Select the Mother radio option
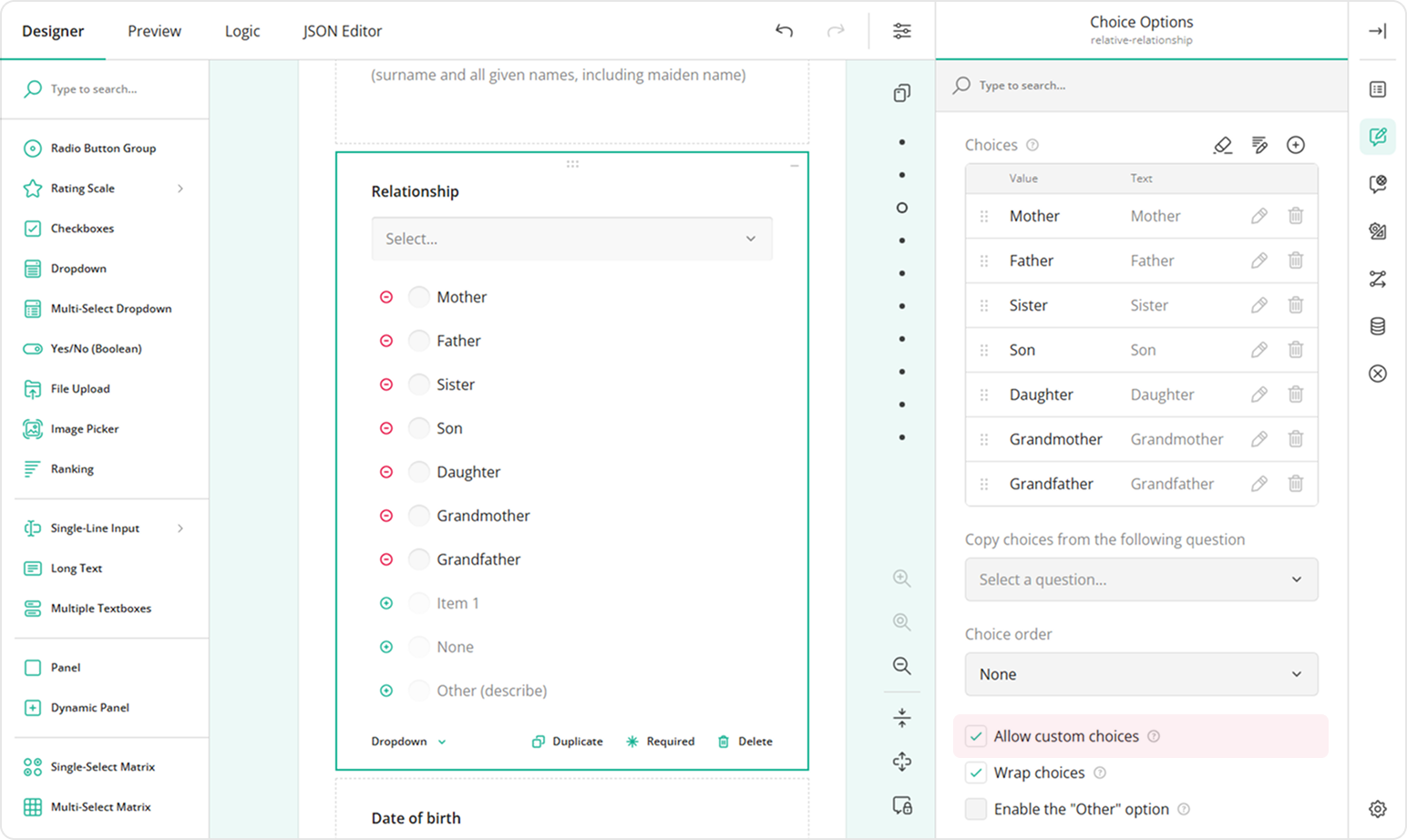 419,296
